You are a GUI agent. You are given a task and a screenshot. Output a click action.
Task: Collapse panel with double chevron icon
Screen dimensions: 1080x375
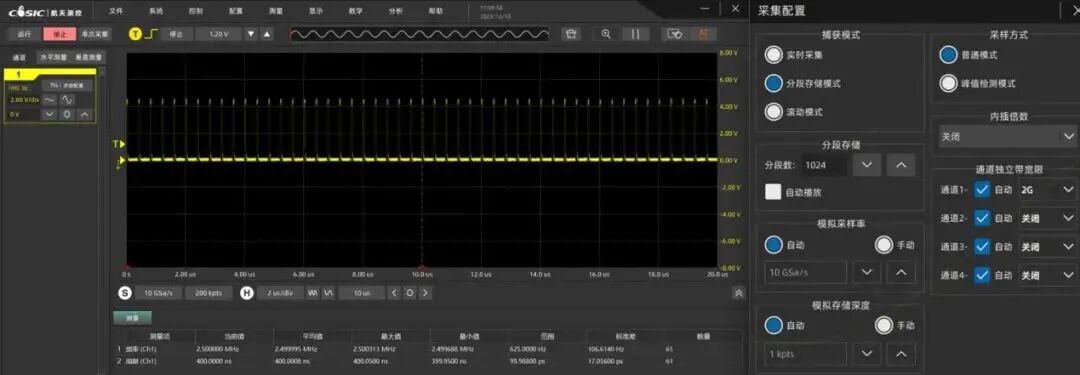tap(739, 293)
